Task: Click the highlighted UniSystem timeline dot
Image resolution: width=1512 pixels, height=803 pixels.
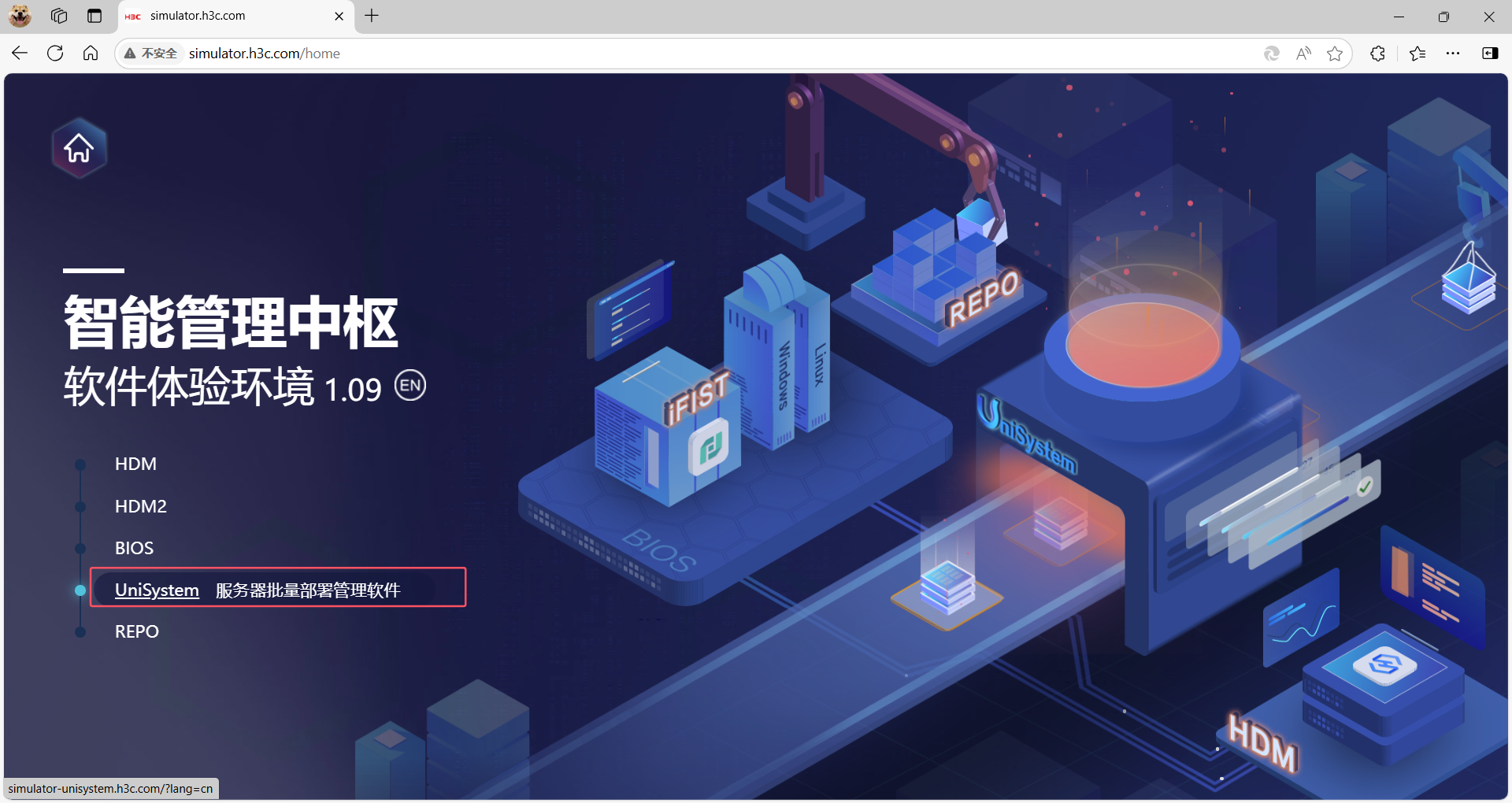Action: click(80, 590)
